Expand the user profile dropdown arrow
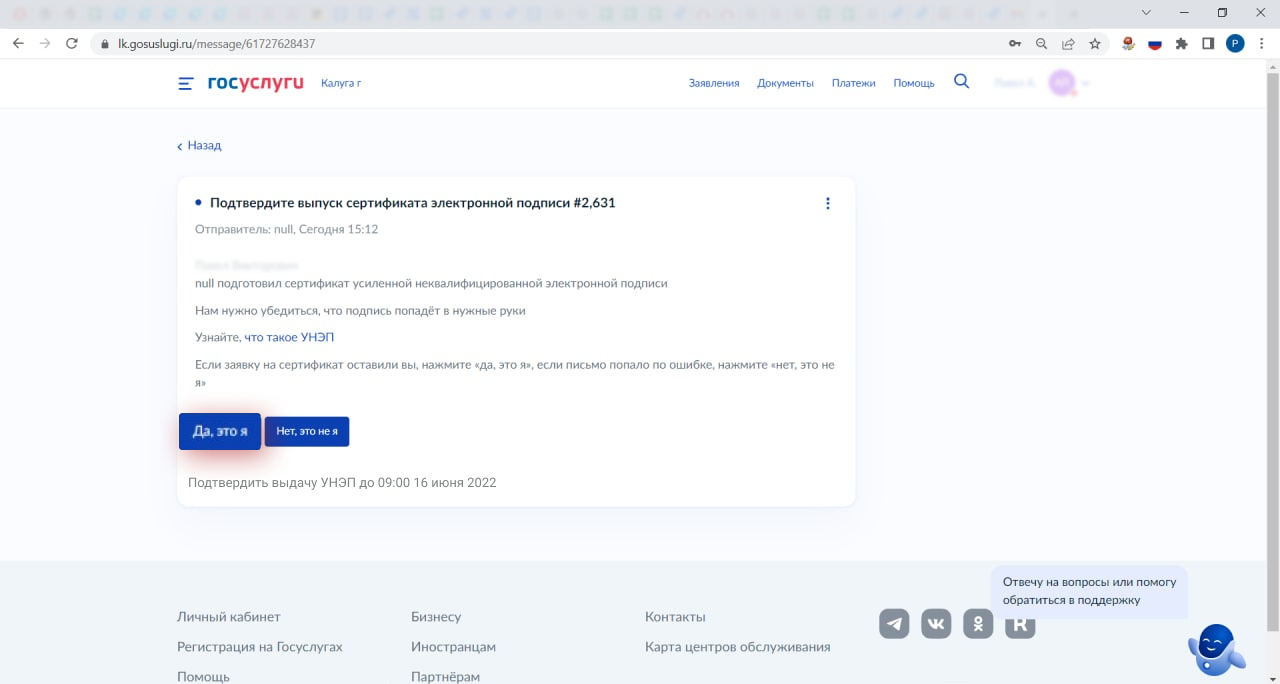This screenshot has width=1280, height=684. 1085,84
